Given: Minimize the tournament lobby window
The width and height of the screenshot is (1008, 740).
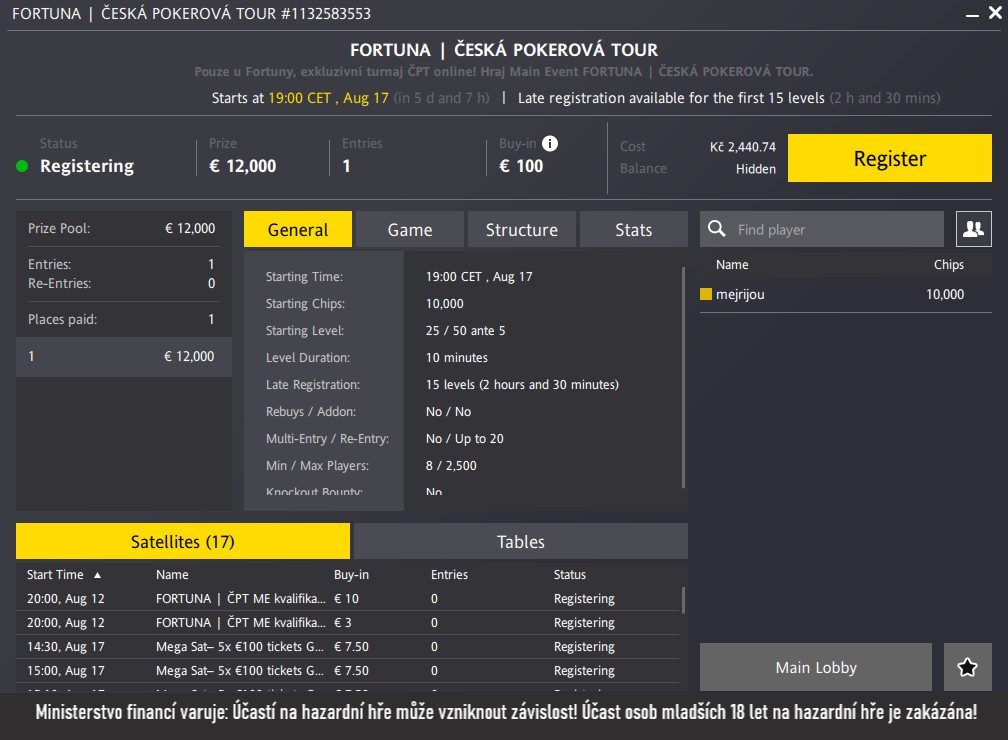Looking at the screenshot, I should point(969,14).
